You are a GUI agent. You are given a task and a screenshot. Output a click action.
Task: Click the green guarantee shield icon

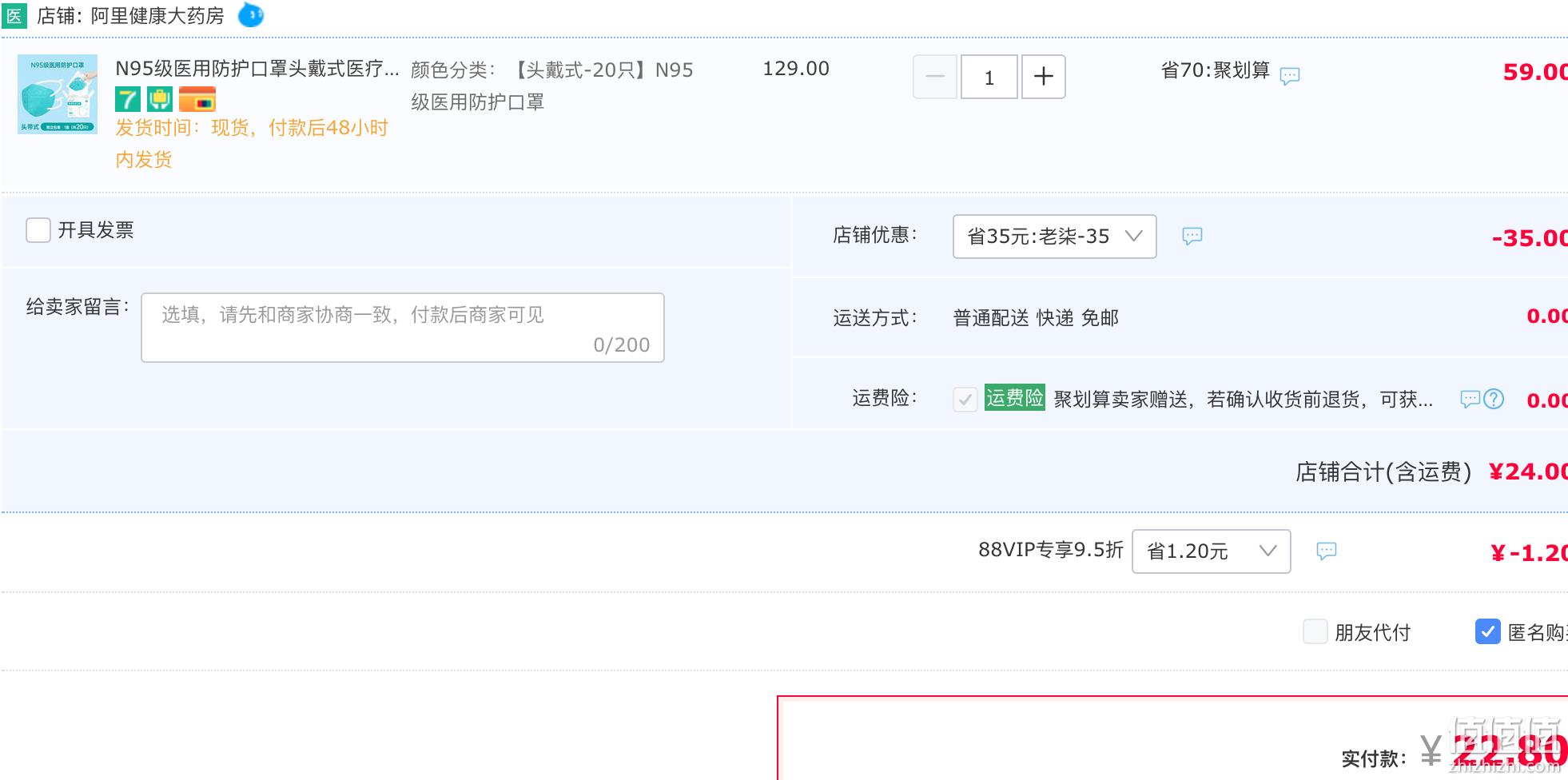point(160,99)
